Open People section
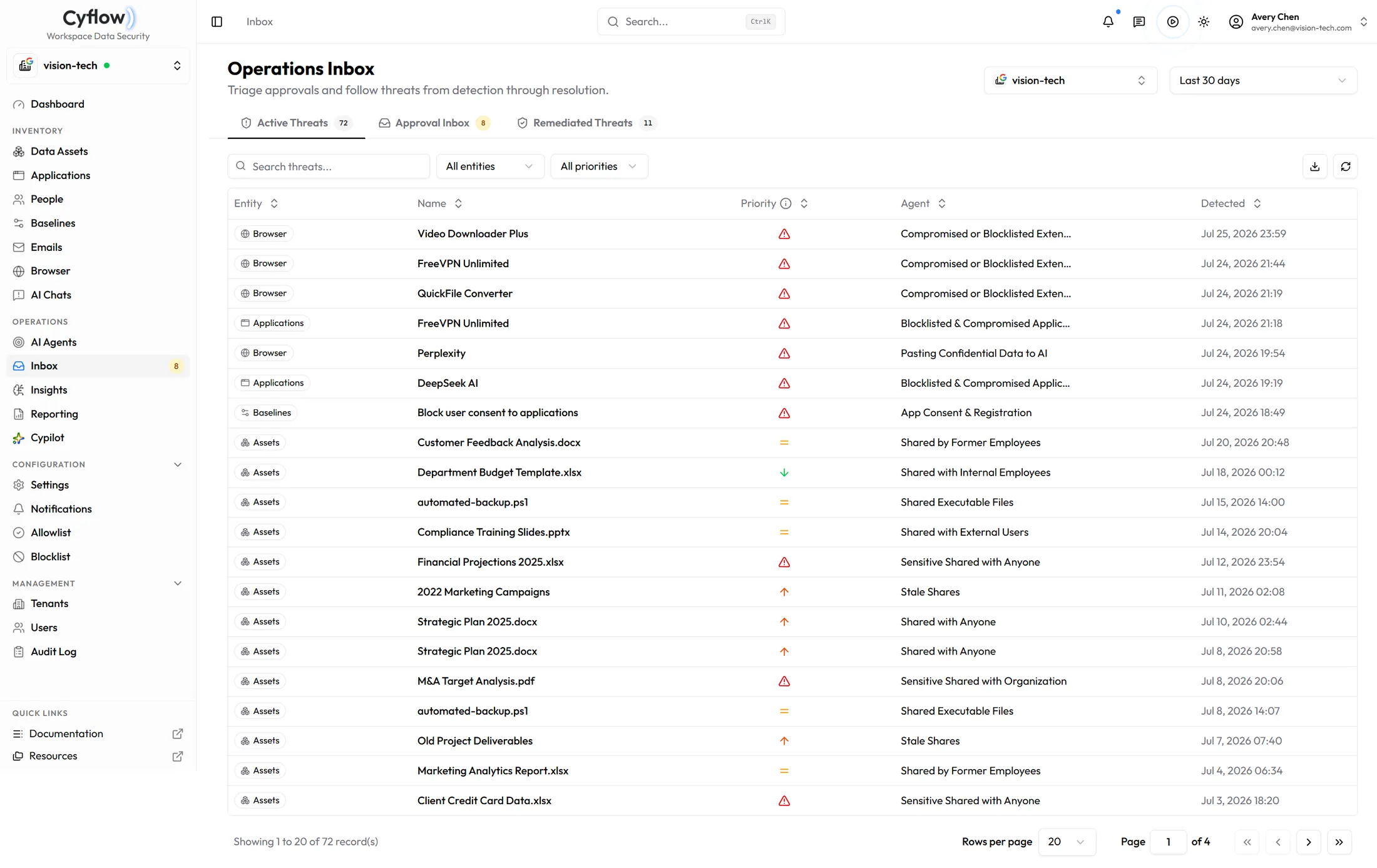The image size is (1377, 868). (x=47, y=199)
